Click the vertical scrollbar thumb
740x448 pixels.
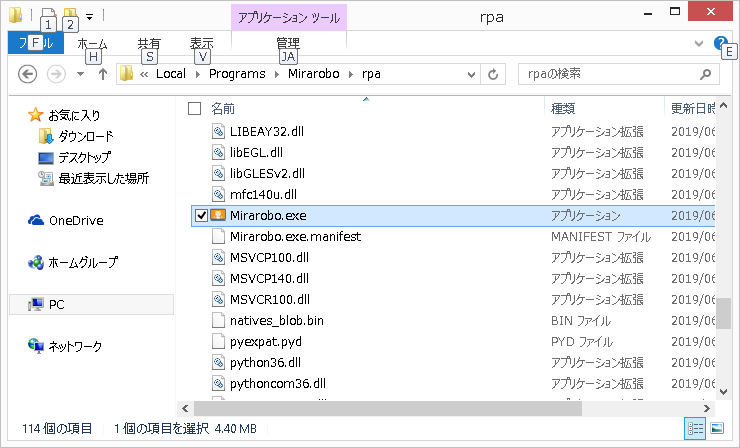click(723, 313)
